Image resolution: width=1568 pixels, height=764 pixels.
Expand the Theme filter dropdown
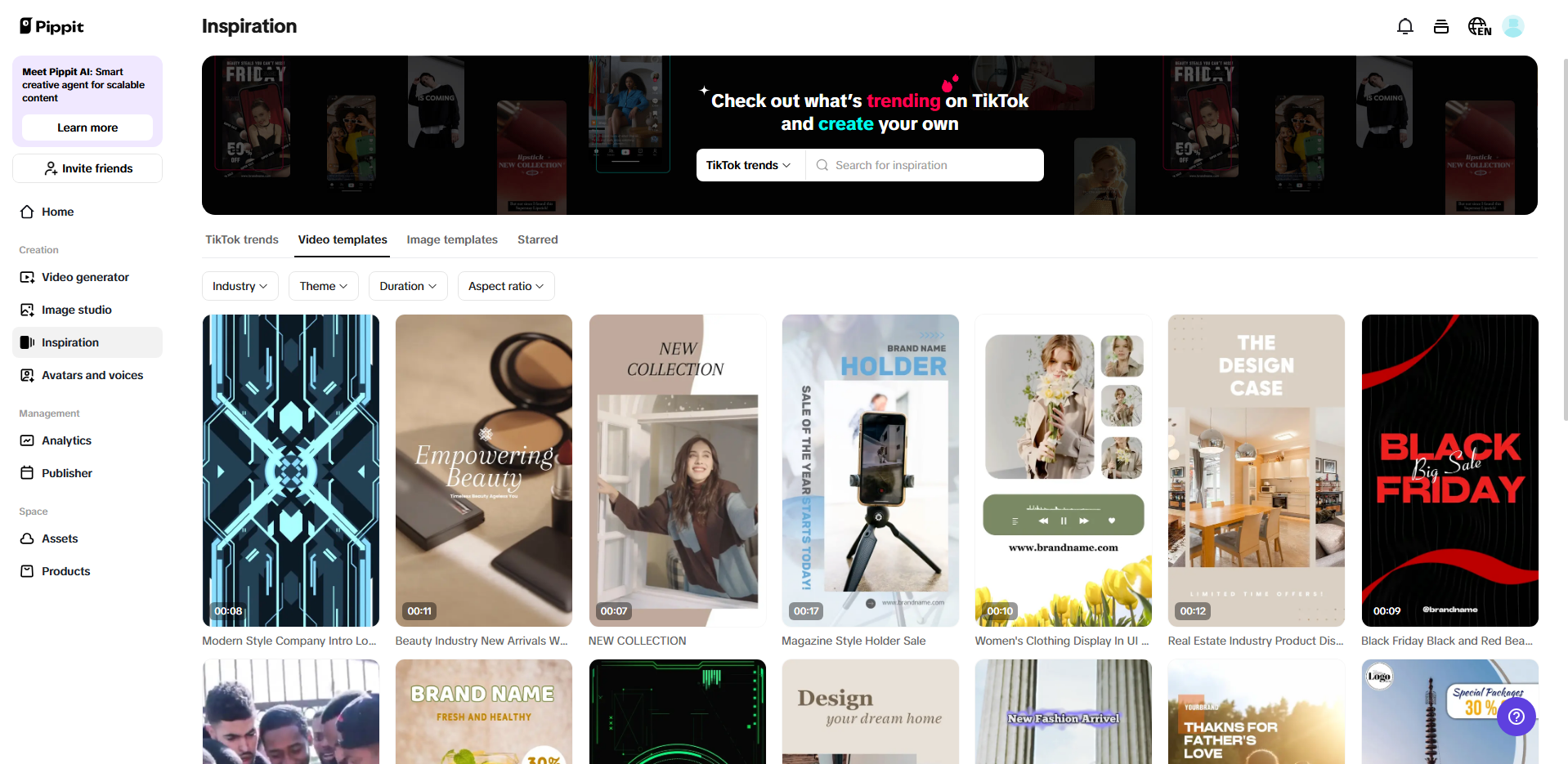pos(324,286)
